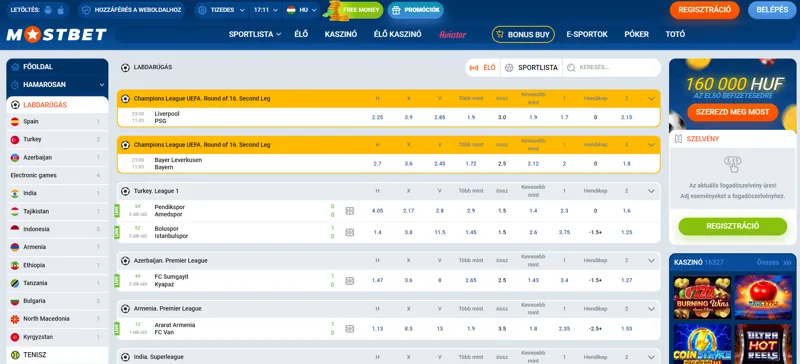The height and width of the screenshot is (364, 800).
Task: Expand the HAMAROSAN sidebar section
Action: pos(58,85)
